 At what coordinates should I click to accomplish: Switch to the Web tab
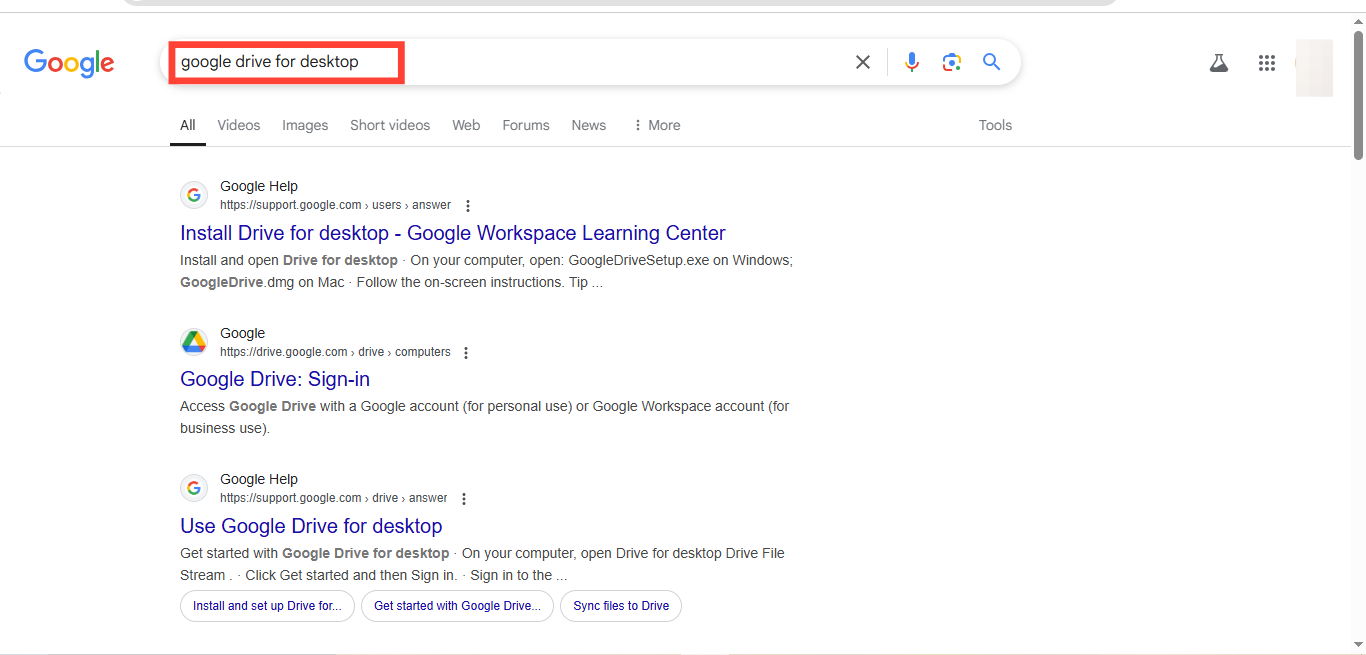point(466,125)
